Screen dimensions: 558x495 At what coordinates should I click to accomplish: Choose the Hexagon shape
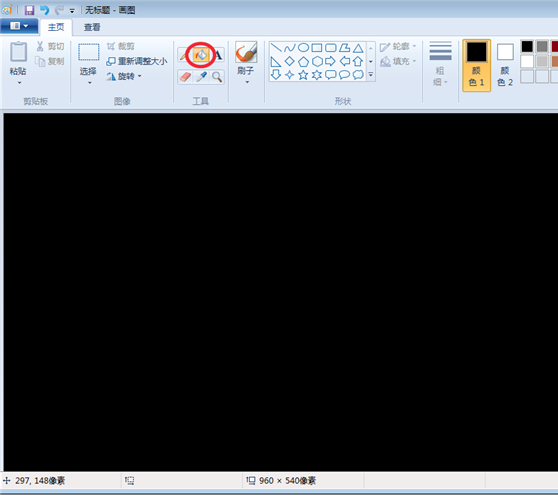(317, 62)
